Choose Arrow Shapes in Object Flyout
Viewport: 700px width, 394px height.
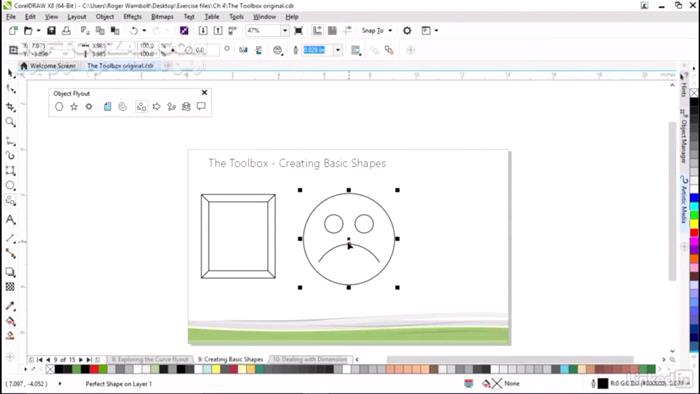156,107
